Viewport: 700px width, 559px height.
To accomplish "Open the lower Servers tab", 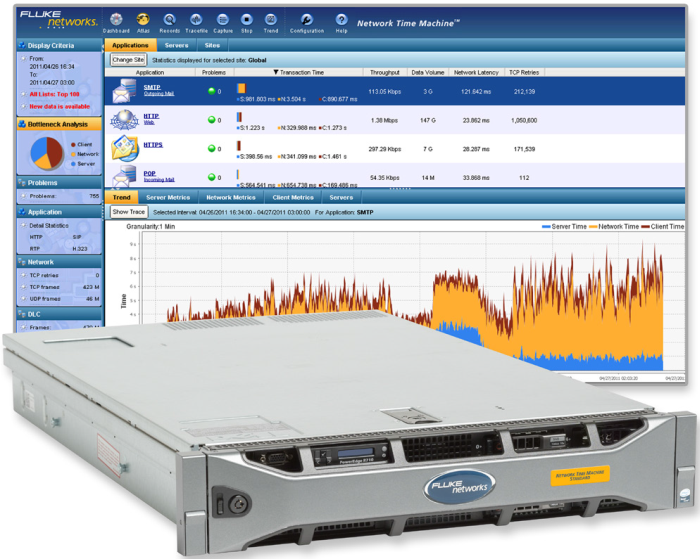I will click(341, 197).
